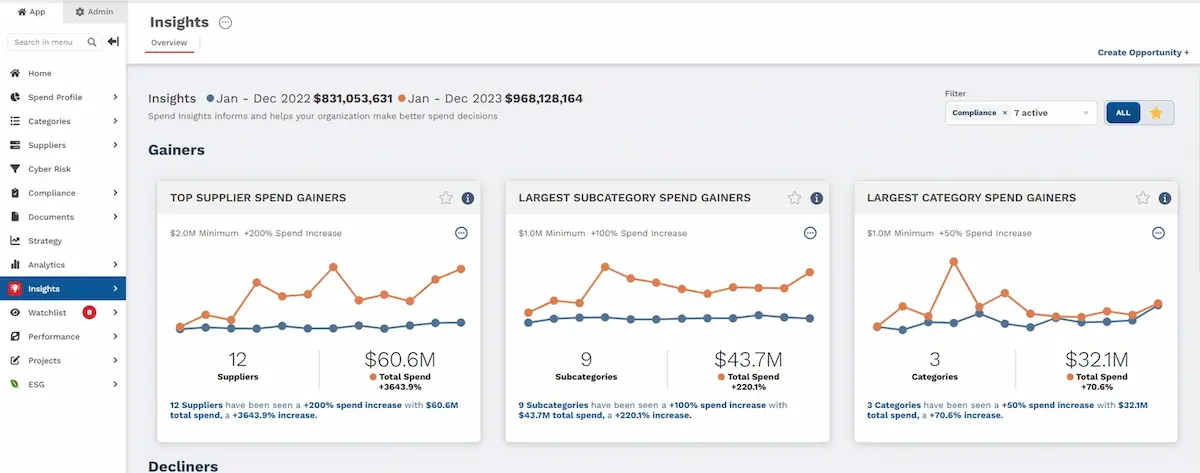The height and width of the screenshot is (473, 1200).
Task: Open ellipsis menu in Largest Subcategory Spend Gainers
Action: pyautogui.click(x=810, y=233)
